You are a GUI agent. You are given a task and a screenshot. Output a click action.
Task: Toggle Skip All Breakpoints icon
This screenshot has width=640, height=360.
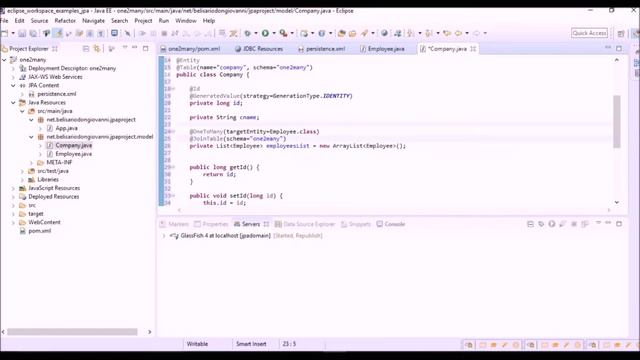point(127,33)
